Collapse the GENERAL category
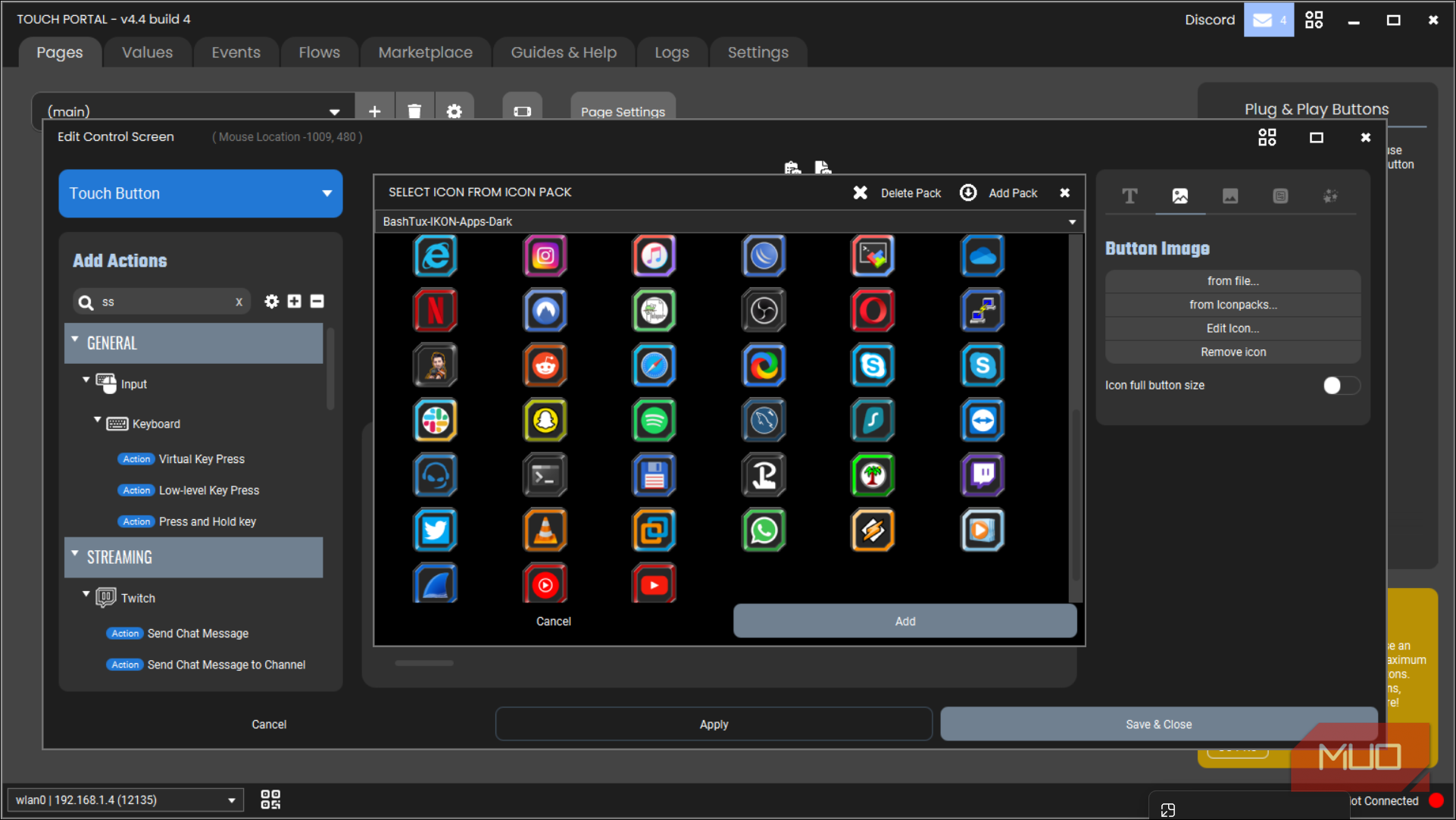This screenshot has height=820, width=1456. pyautogui.click(x=75, y=340)
